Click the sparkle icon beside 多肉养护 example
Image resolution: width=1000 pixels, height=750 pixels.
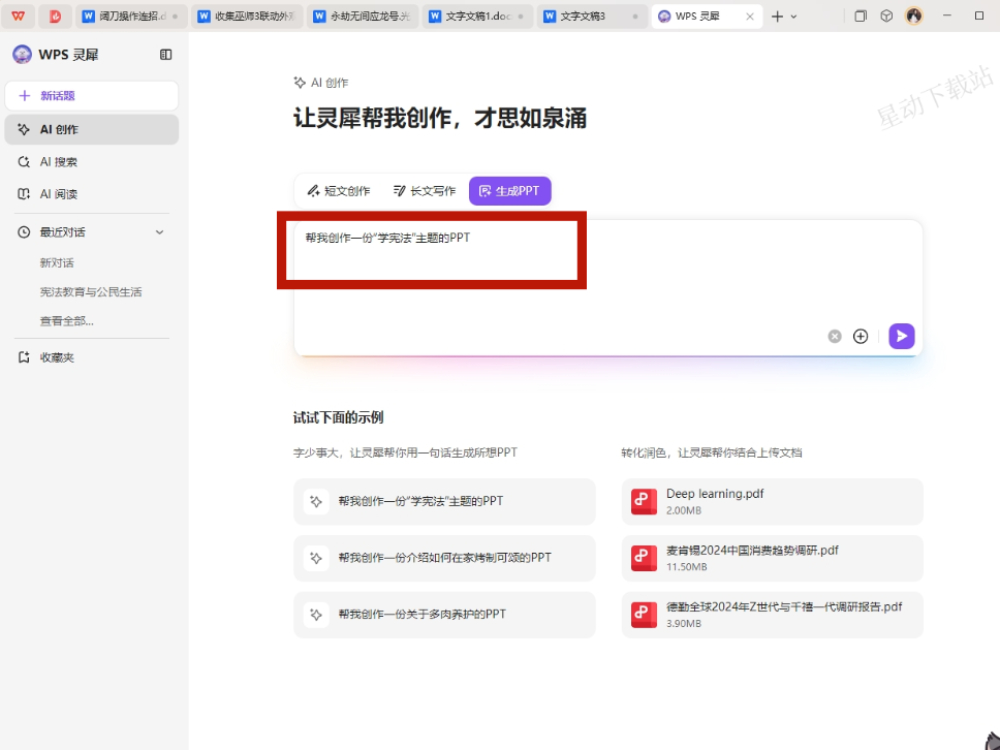(x=316, y=615)
